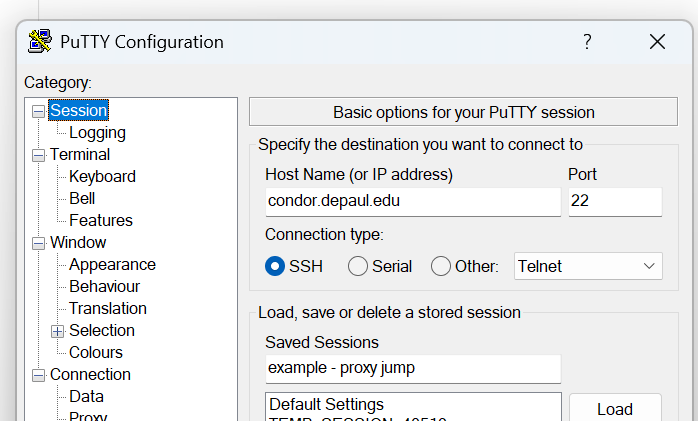The width and height of the screenshot is (698, 421).
Task: Open the Telnet protocol dropdown
Action: coord(588,266)
